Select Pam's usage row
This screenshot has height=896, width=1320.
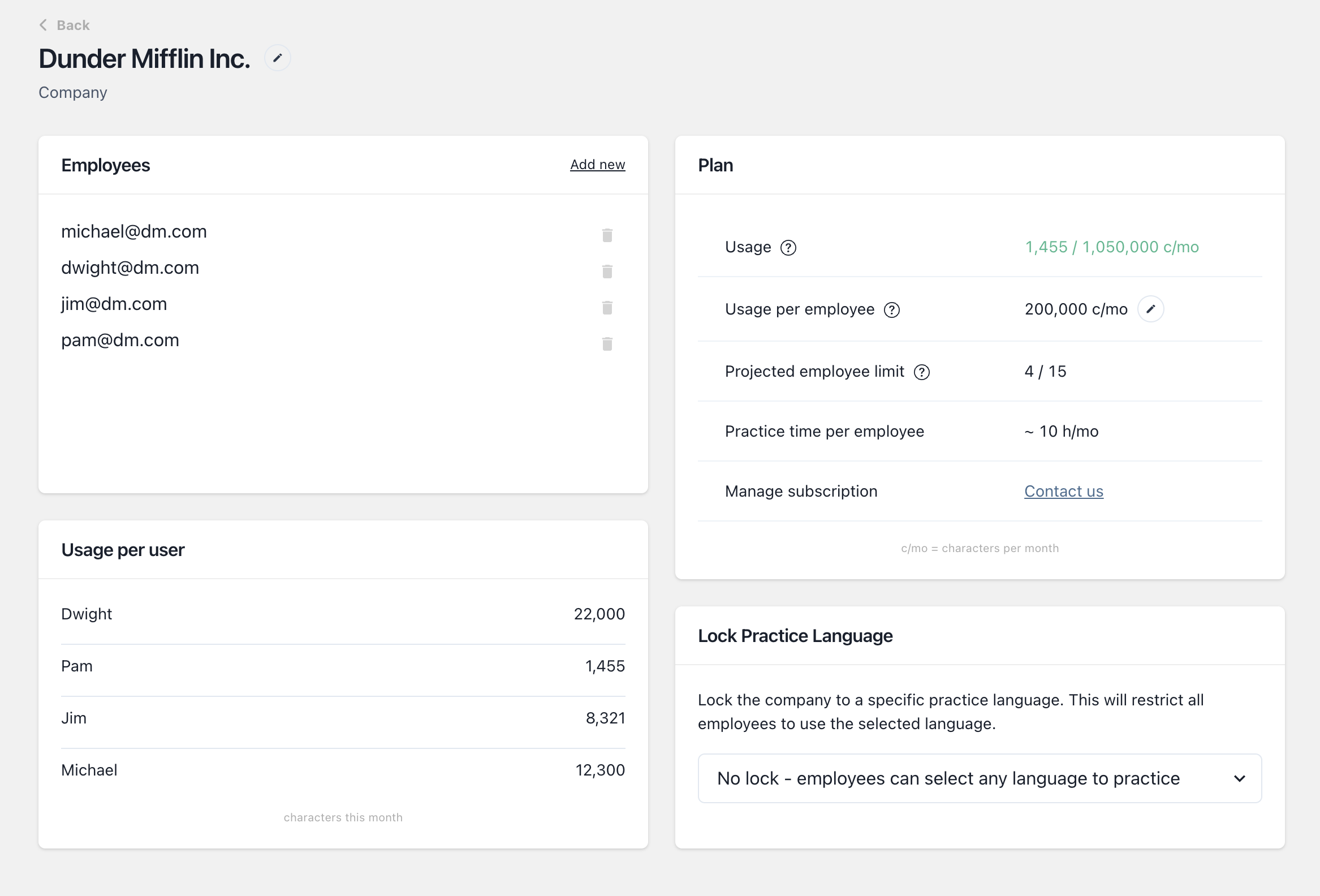tap(343, 666)
